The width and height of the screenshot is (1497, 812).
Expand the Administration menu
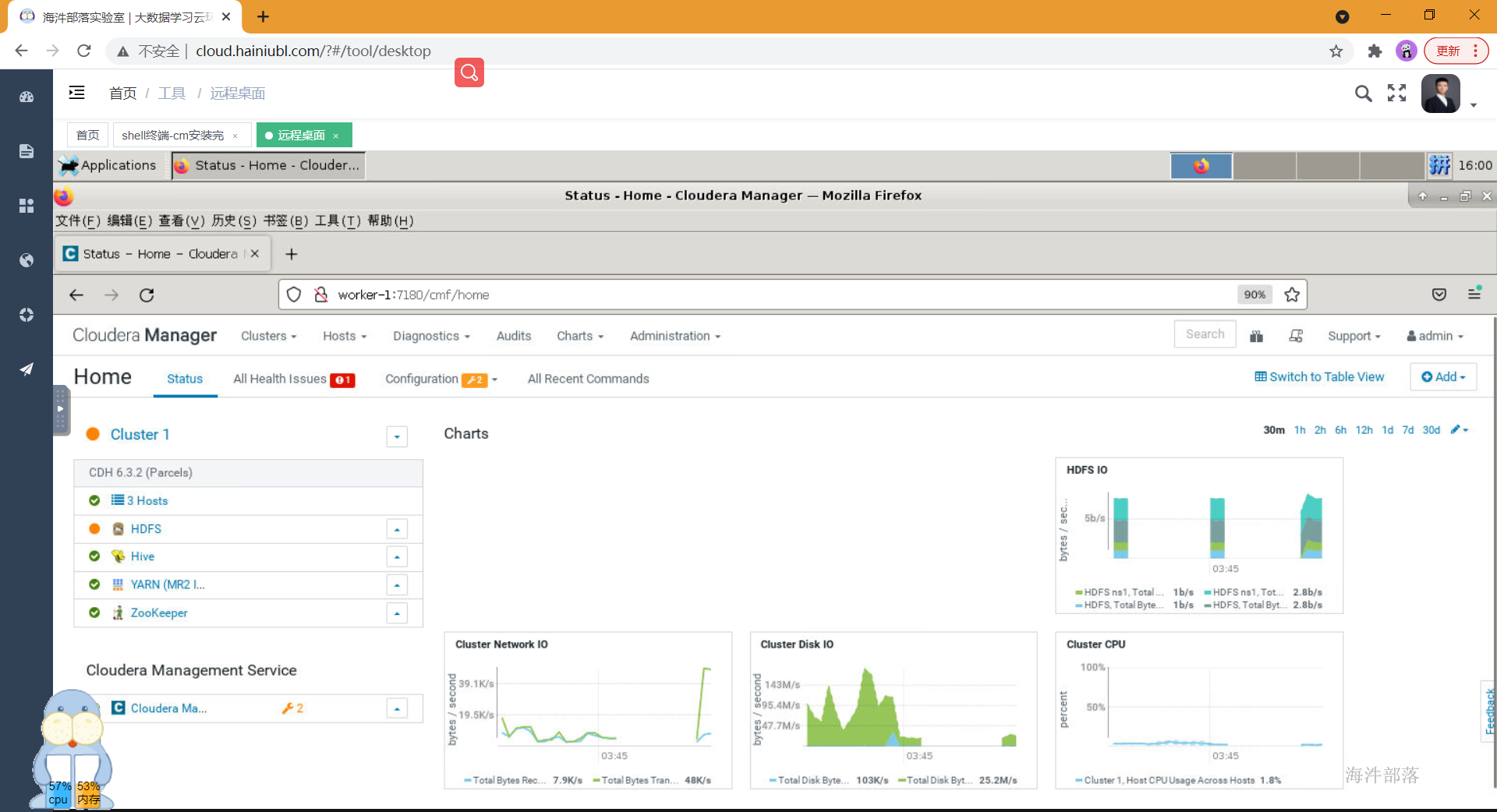(x=675, y=336)
